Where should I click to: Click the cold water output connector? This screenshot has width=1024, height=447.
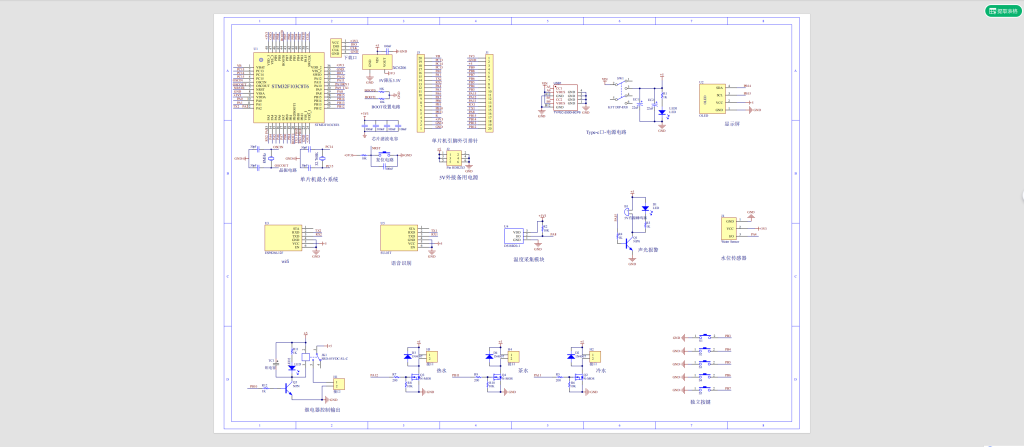(597, 357)
